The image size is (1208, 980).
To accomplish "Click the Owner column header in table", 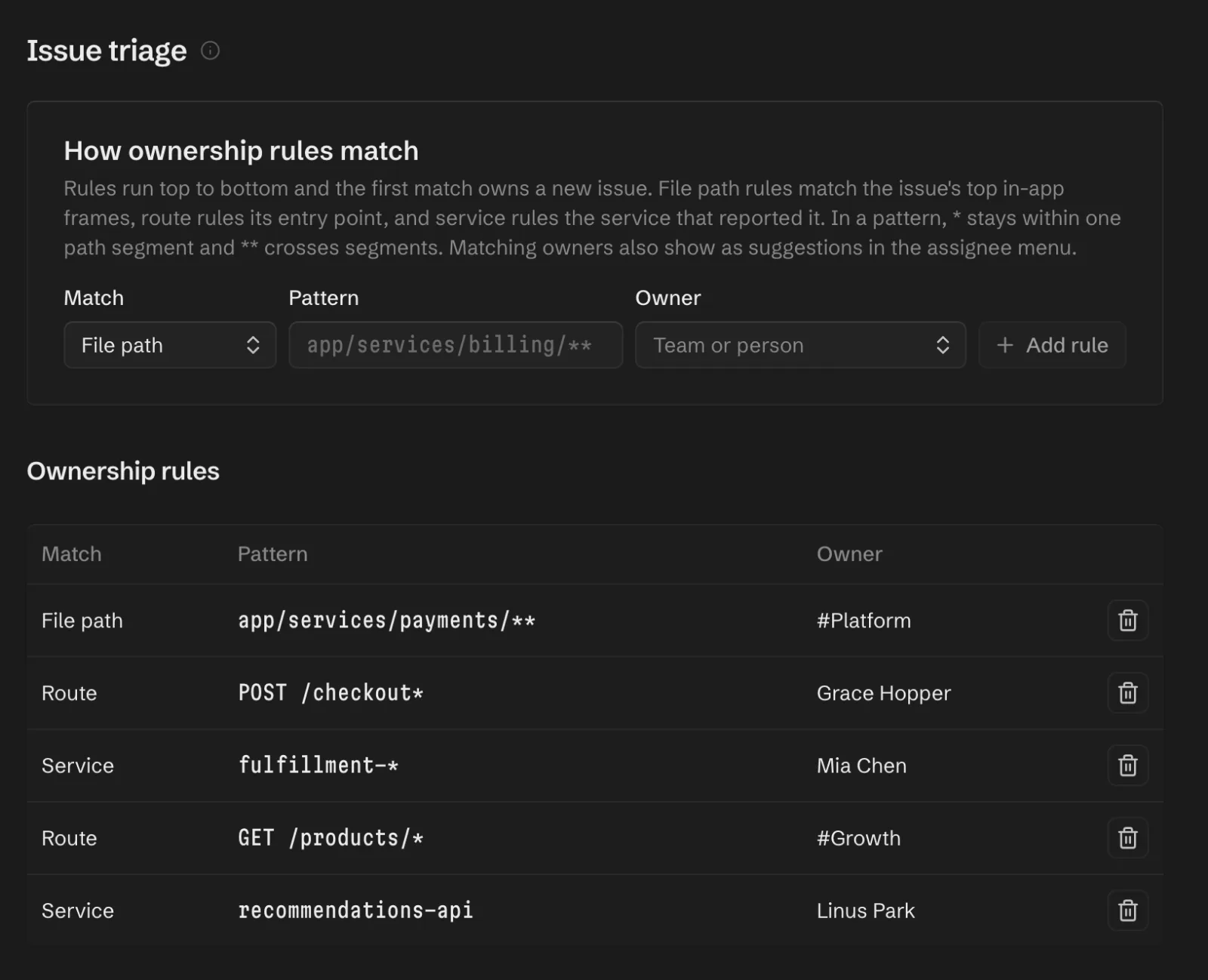I will 849,554.
